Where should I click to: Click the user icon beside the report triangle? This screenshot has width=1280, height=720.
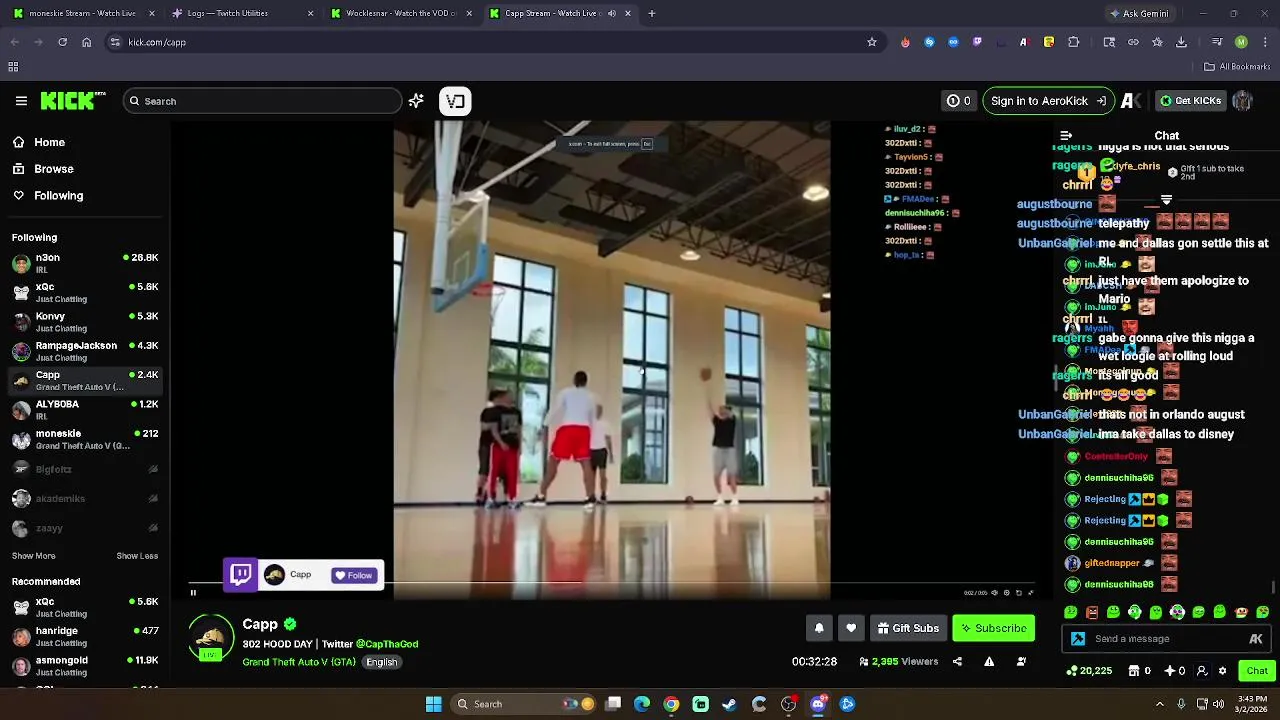tap(1021, 661)
